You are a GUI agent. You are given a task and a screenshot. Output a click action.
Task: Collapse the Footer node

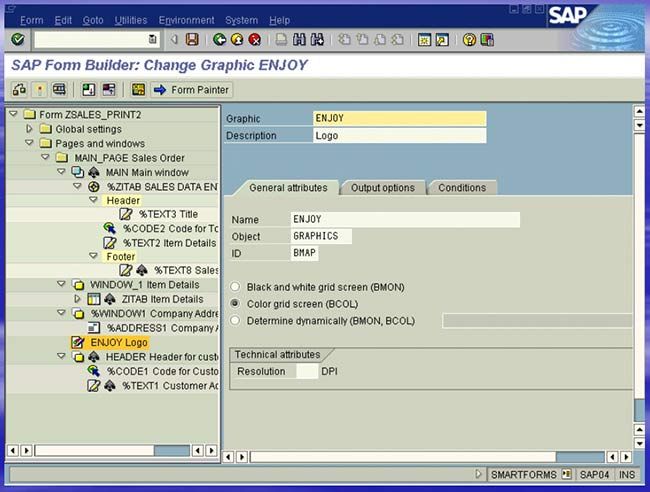pyautogui.click(x=93, y=256)
